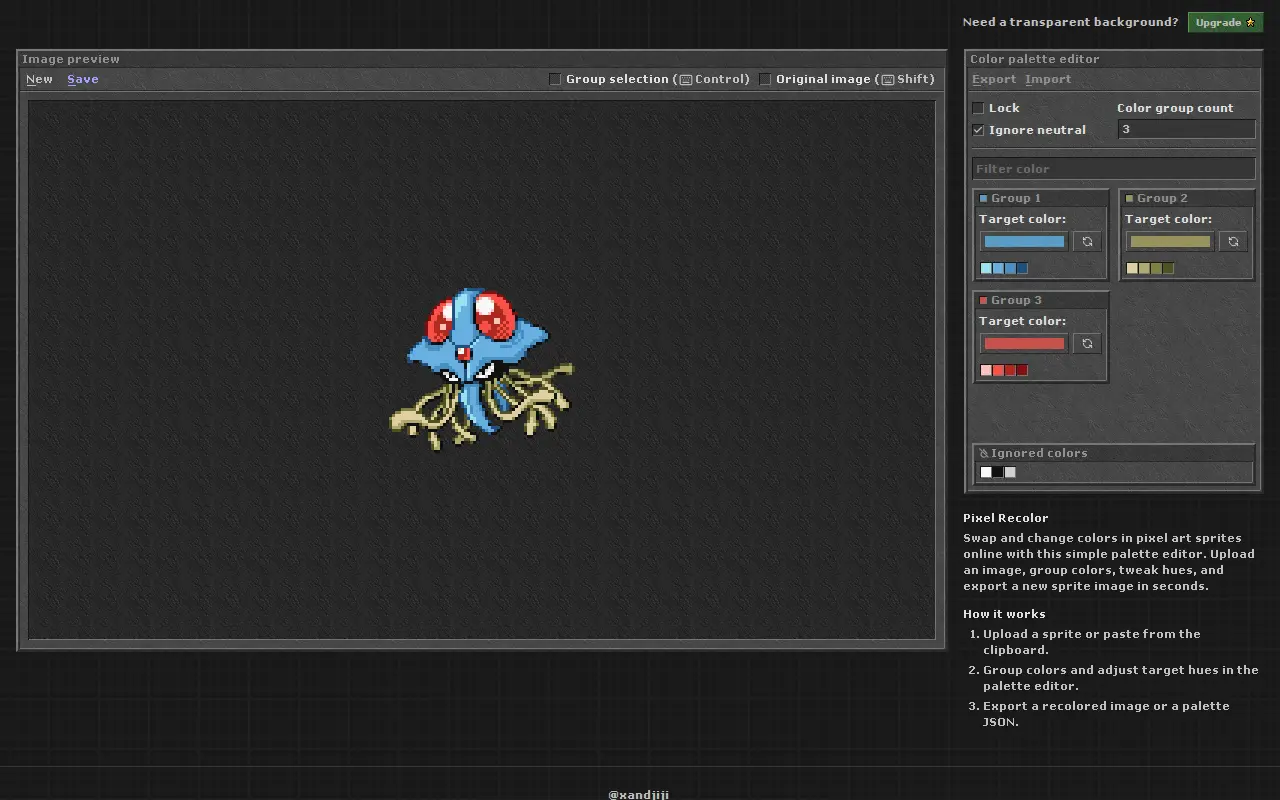The image size is (1280, 800).
Task: Open the New menu item
Action: pyautogui.click(x=39, y=79)
